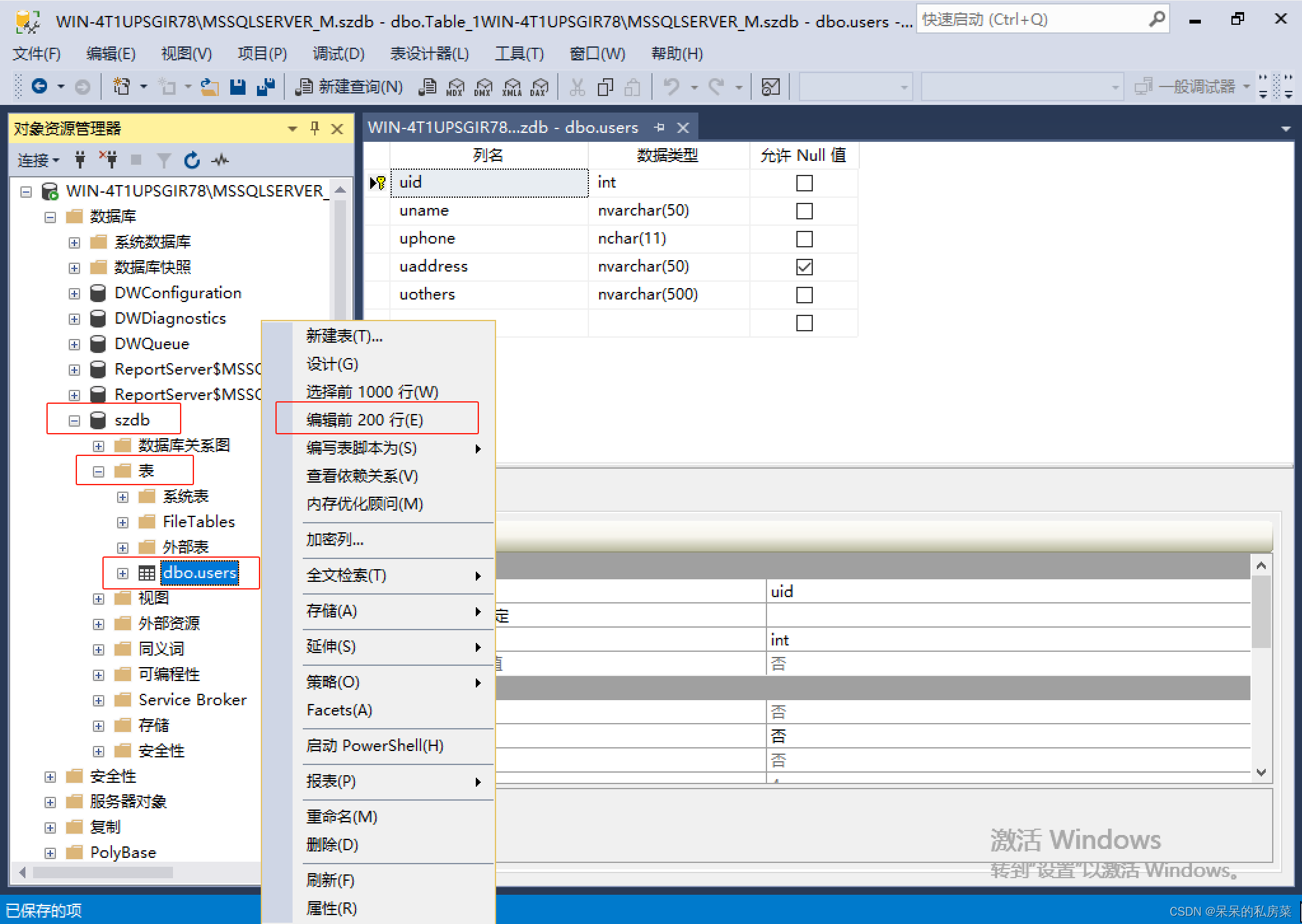Toggle Allow Null for uothers column
This screenshot has width=1302, height=924.
[804, 295]
